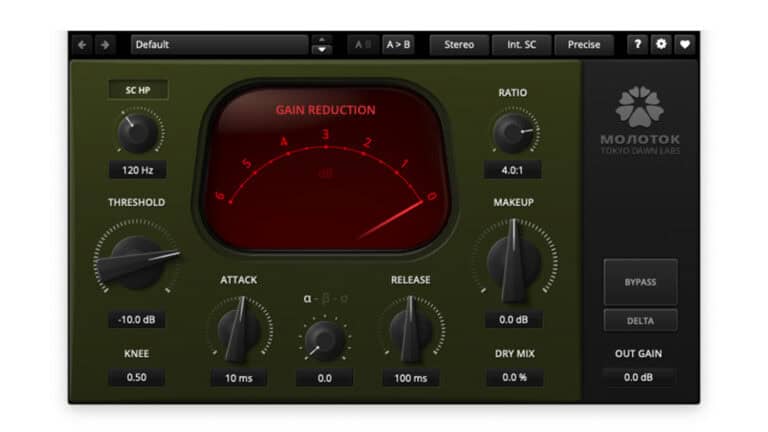Toggle the Bypass button
768x432 pixels.
click(x=640, y=282)
